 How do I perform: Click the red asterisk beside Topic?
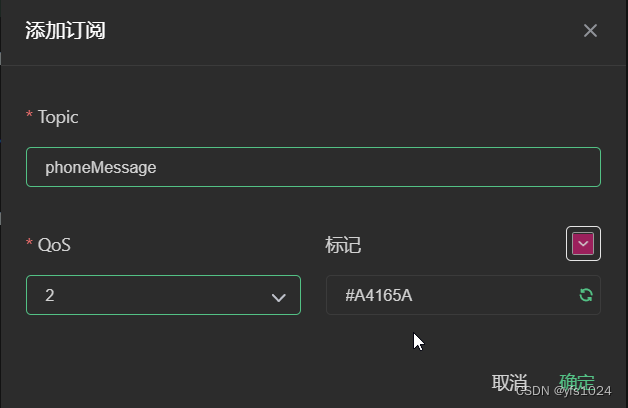click(x=29, y=115)
